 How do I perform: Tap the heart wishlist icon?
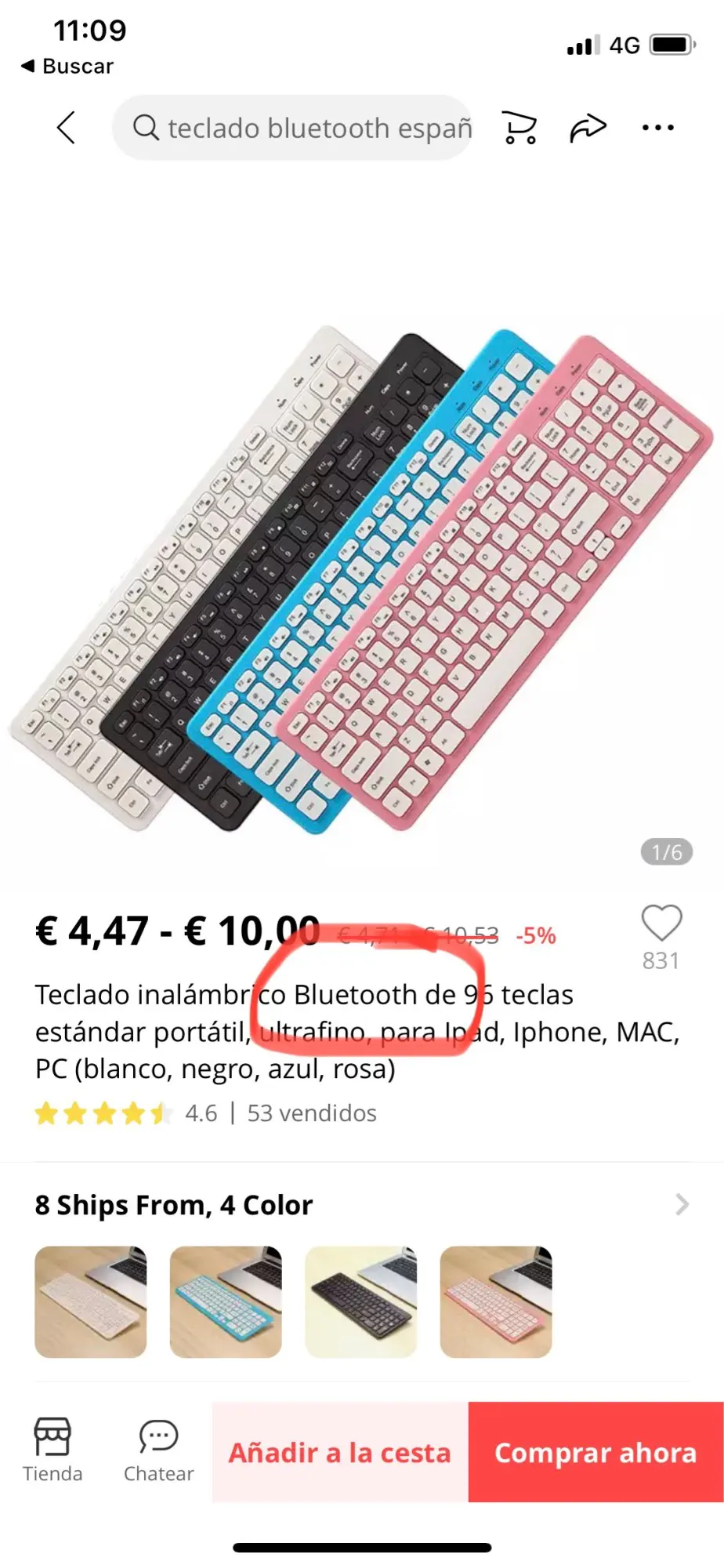click(662, 923)
